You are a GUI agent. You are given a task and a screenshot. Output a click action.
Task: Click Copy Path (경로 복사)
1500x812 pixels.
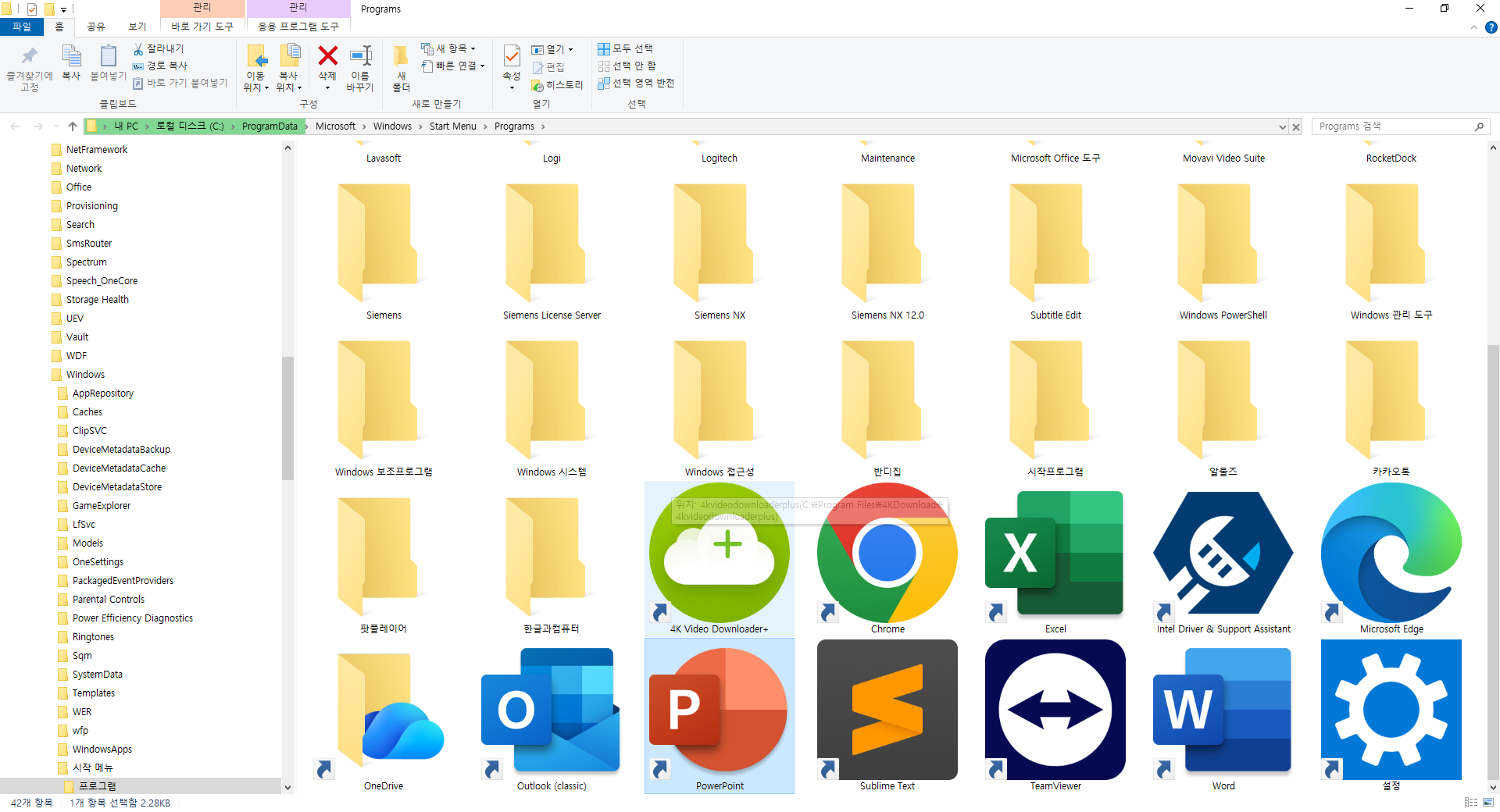point(160,66)
